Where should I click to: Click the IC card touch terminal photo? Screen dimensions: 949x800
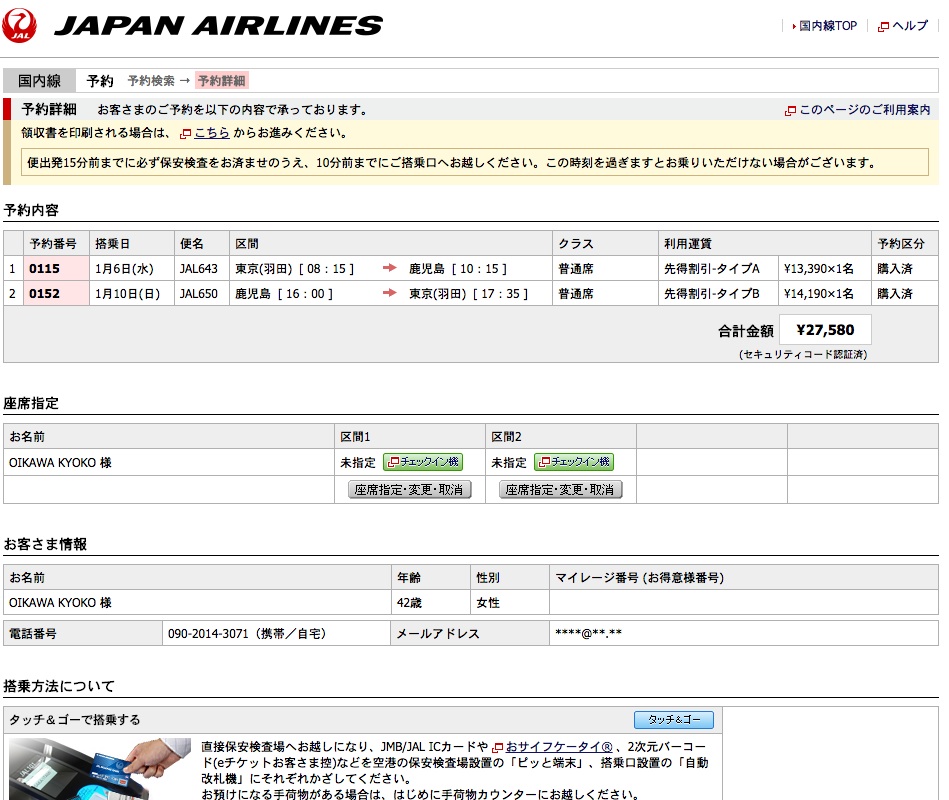(100, 769)
